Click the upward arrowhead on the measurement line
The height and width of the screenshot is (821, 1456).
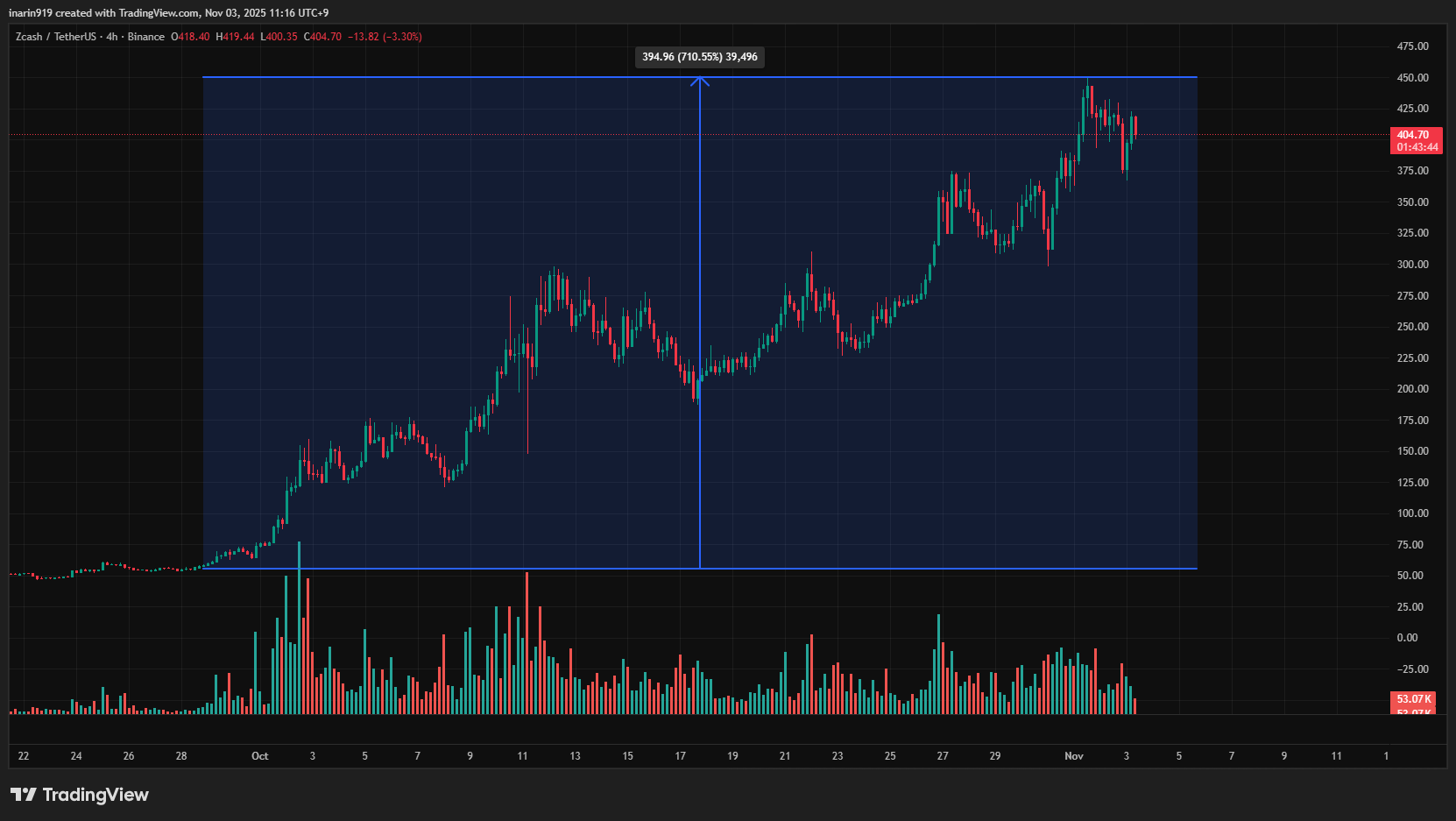(699, 81)
